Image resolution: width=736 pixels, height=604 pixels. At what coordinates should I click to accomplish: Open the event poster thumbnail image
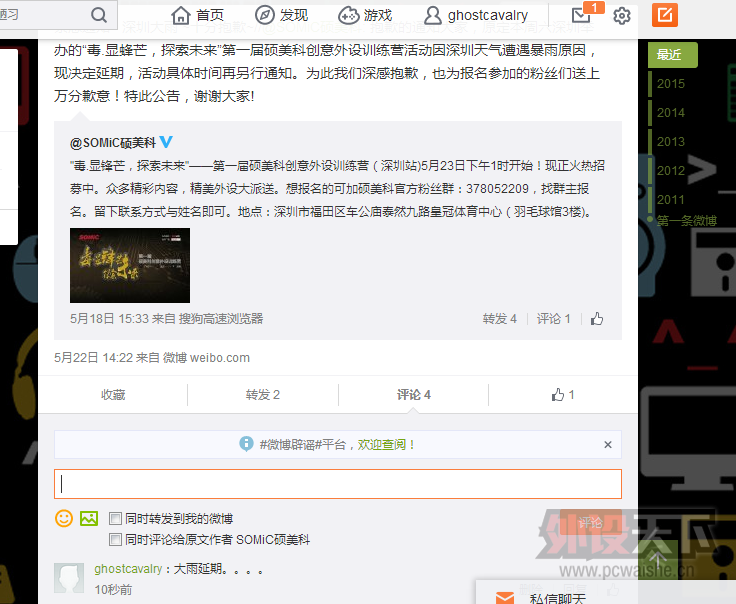click(130, 265)
